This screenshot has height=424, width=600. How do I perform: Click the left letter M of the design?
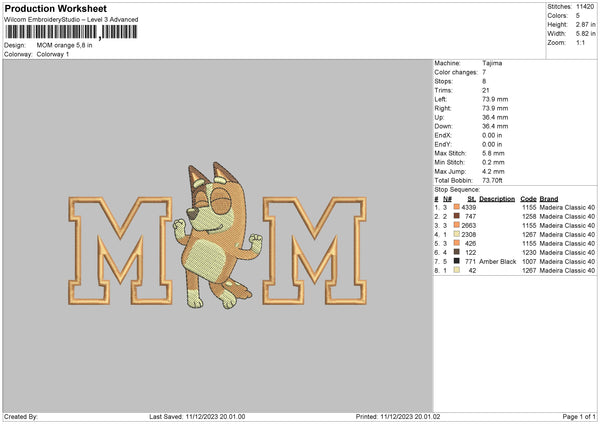(120, 251)
